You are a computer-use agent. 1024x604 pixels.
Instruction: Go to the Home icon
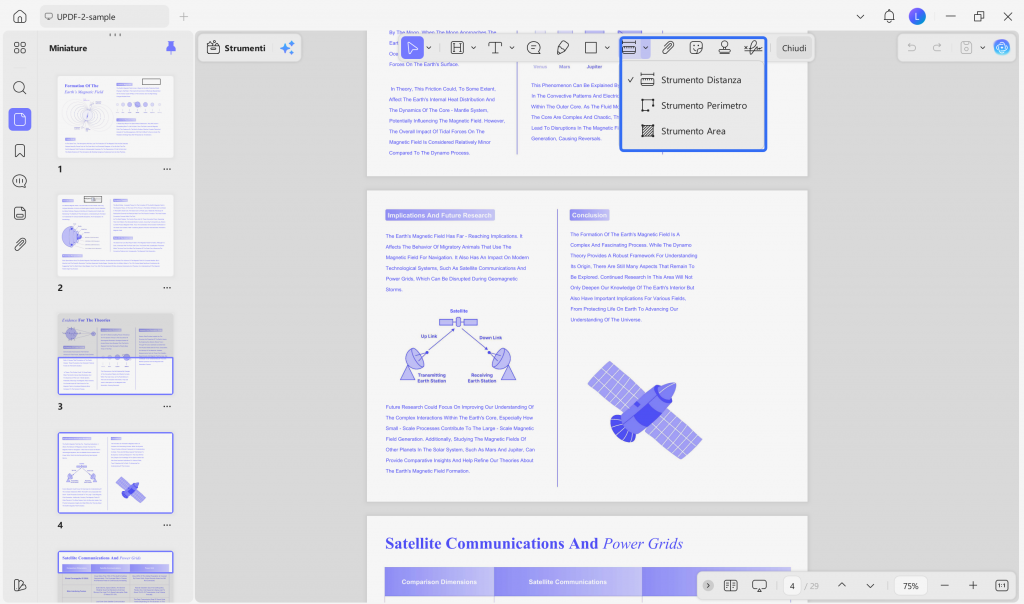20,16
